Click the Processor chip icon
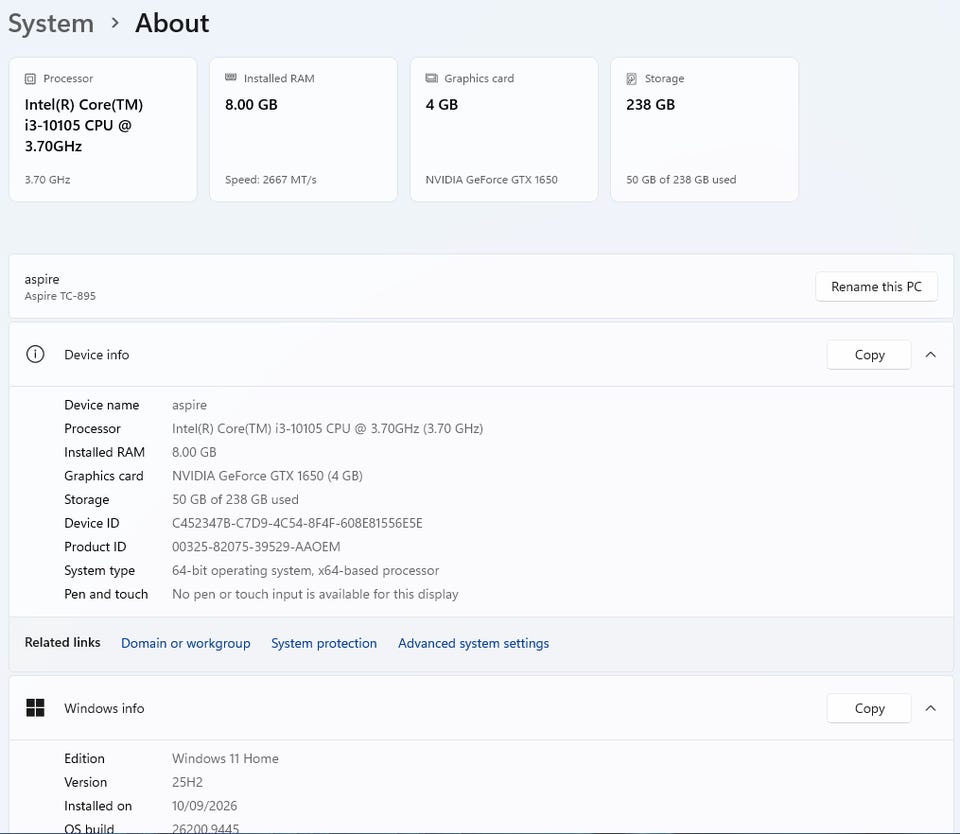The image size is (960, 834). point(30,78)
